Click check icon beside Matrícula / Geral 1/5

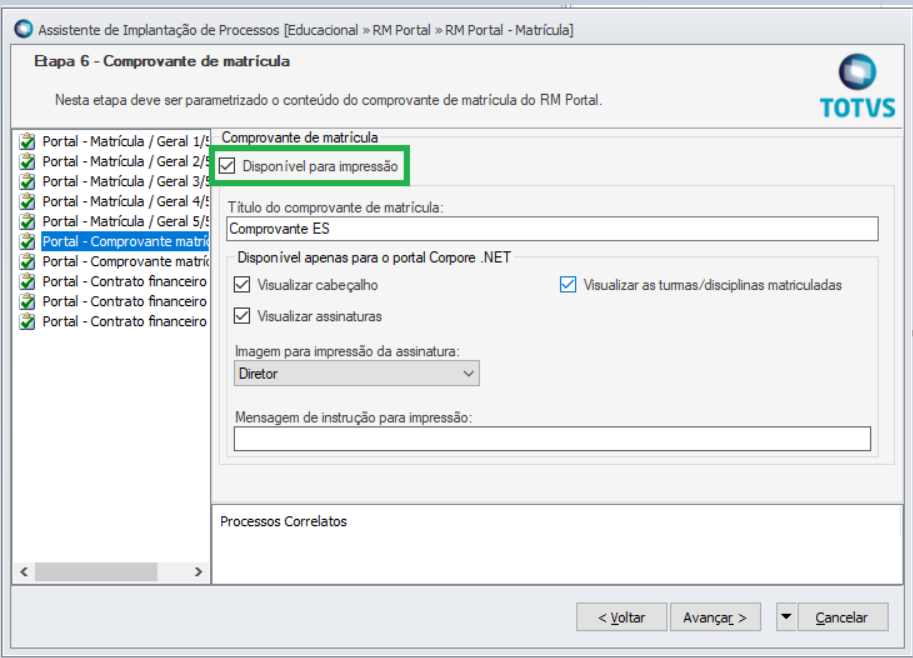[27, 141]
